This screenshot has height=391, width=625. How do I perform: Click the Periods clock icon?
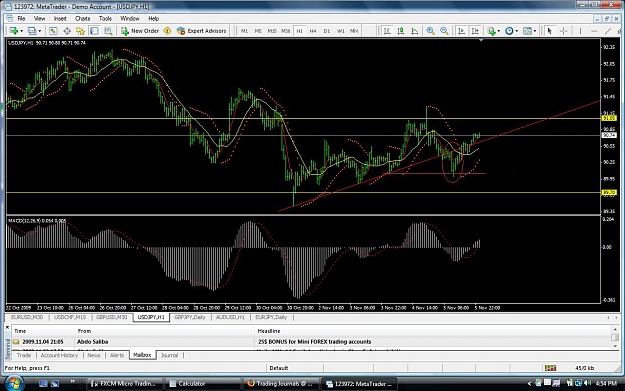coord(509,31)
